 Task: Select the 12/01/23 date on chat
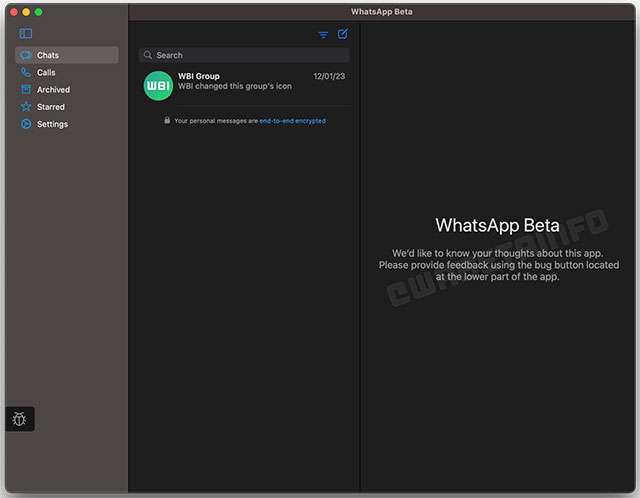328,76
